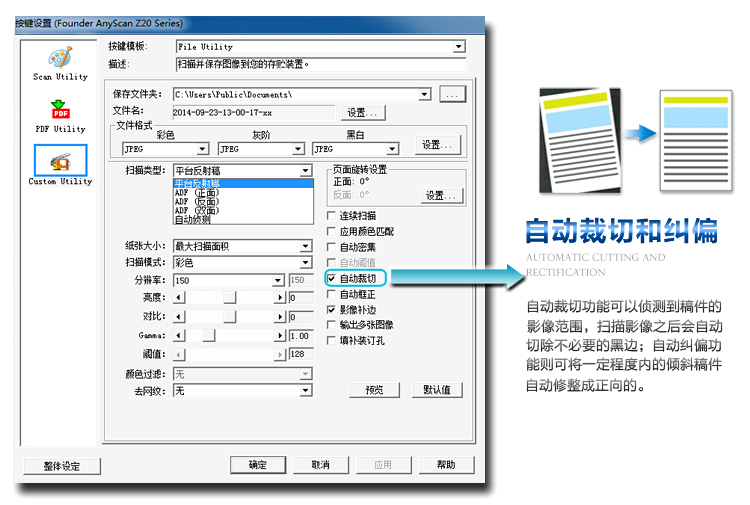Click the brightness slider thumb

(229, 298)
